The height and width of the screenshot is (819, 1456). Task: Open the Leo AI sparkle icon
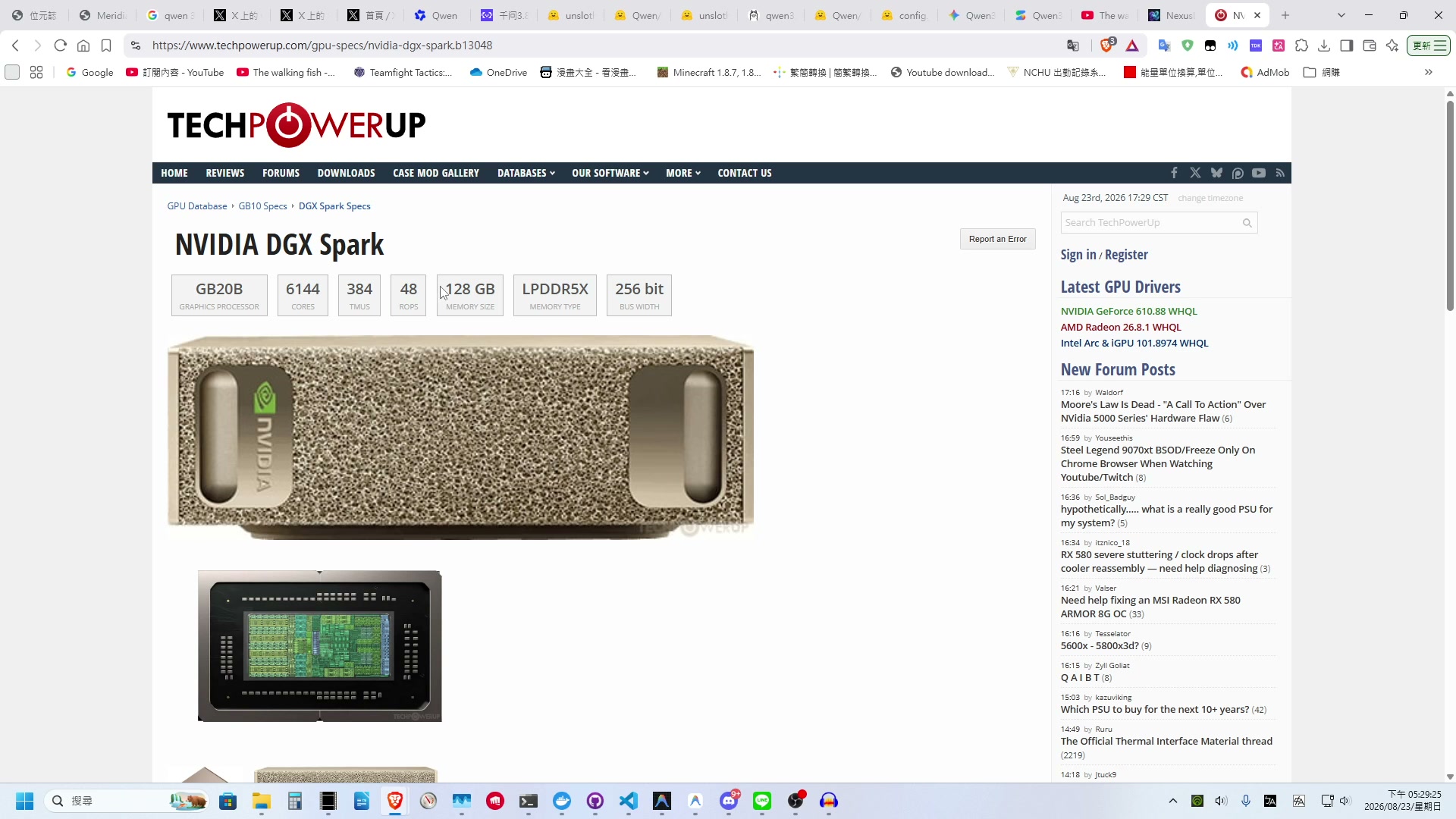click(x=1392, y=45)
